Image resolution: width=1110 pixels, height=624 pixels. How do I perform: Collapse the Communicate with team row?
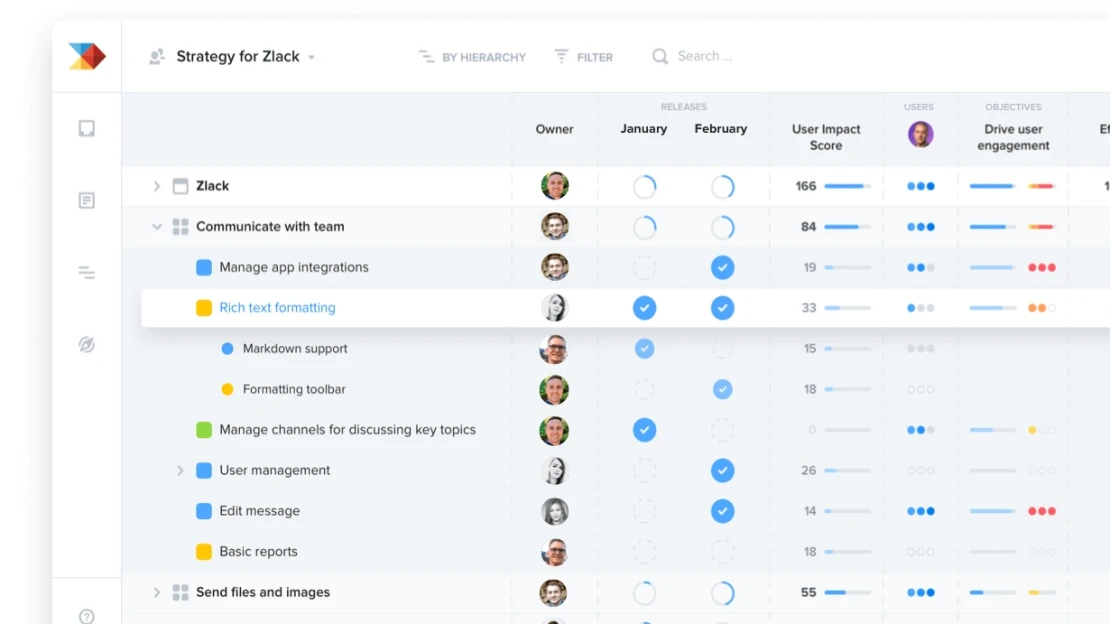156,227
